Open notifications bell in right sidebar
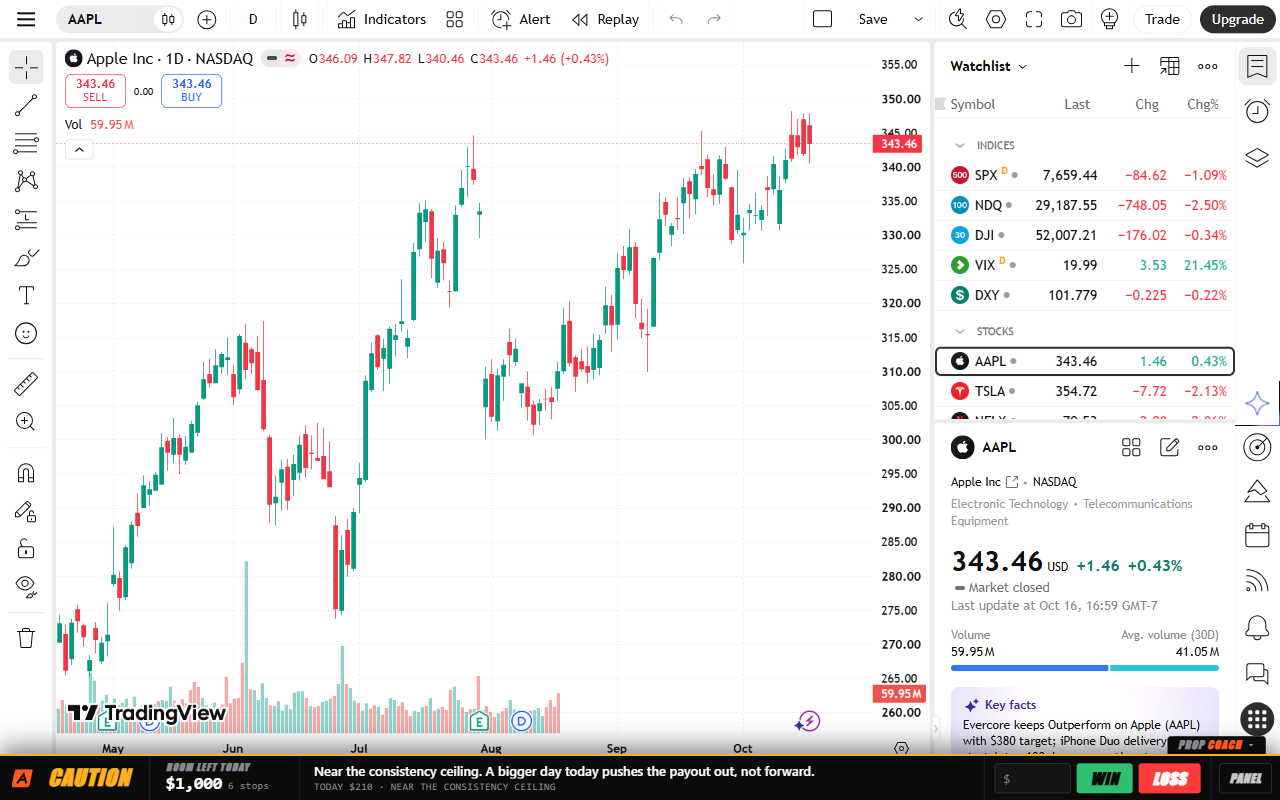Image resolution: width=1280 pixels, height=800 pixels. point(1257,628)
